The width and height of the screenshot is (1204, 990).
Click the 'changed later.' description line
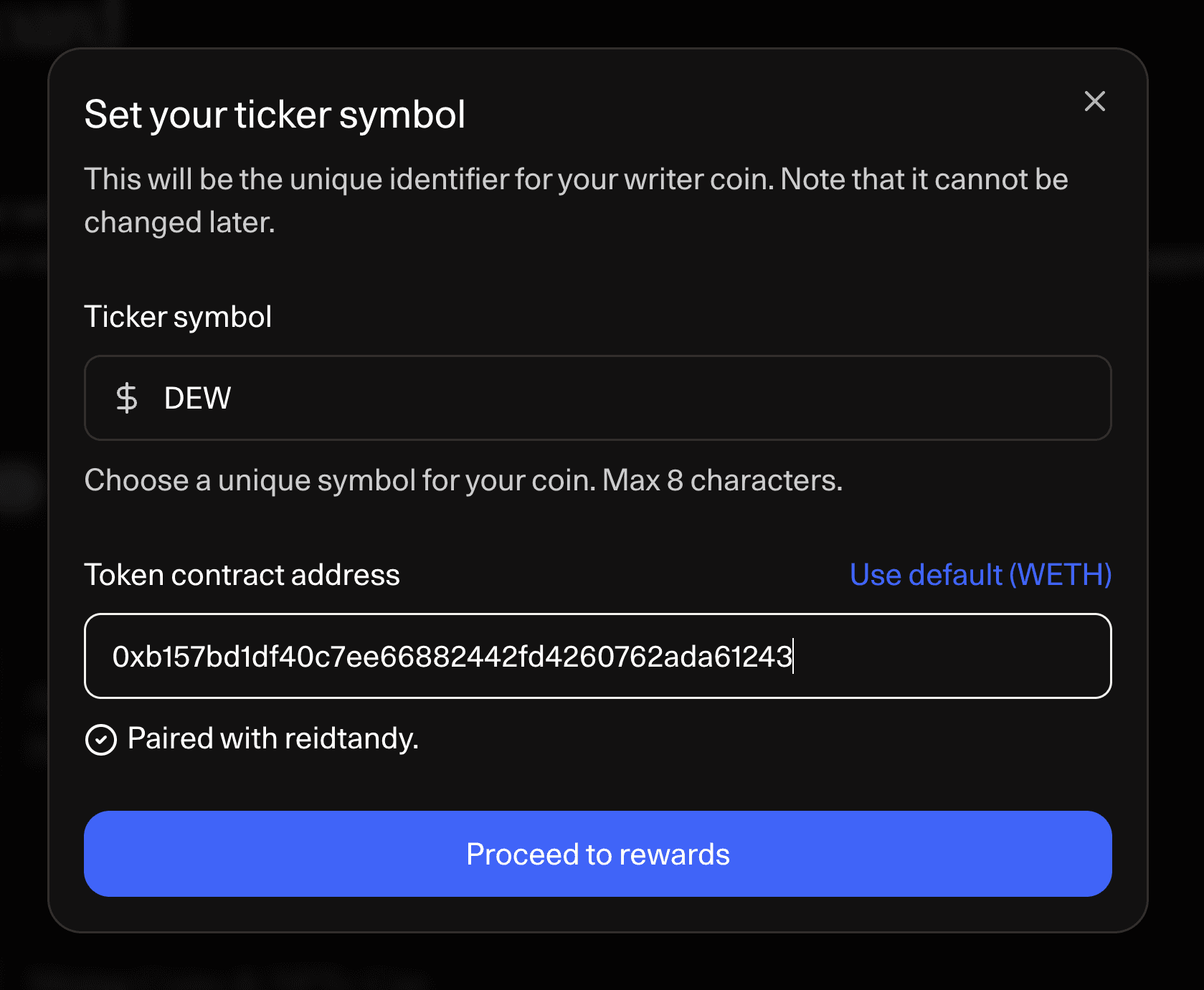pos(179,223)
